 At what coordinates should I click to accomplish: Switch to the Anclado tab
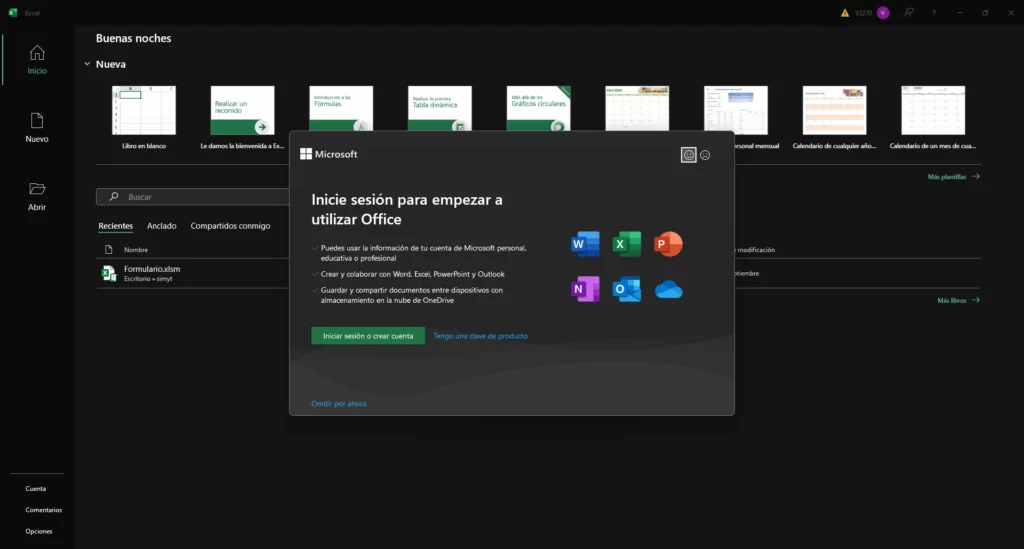162,226
